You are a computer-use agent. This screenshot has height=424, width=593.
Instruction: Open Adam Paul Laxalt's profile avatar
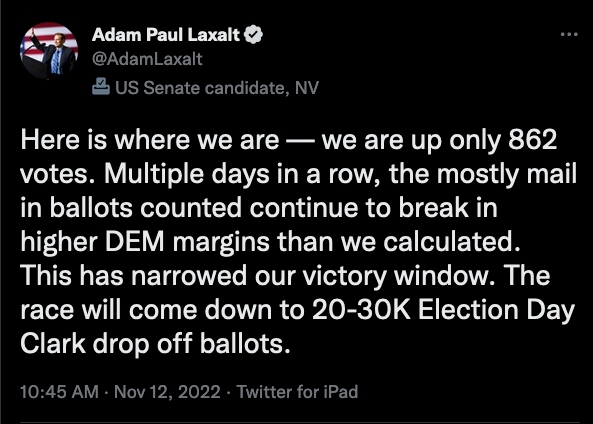tap(49, 50)
